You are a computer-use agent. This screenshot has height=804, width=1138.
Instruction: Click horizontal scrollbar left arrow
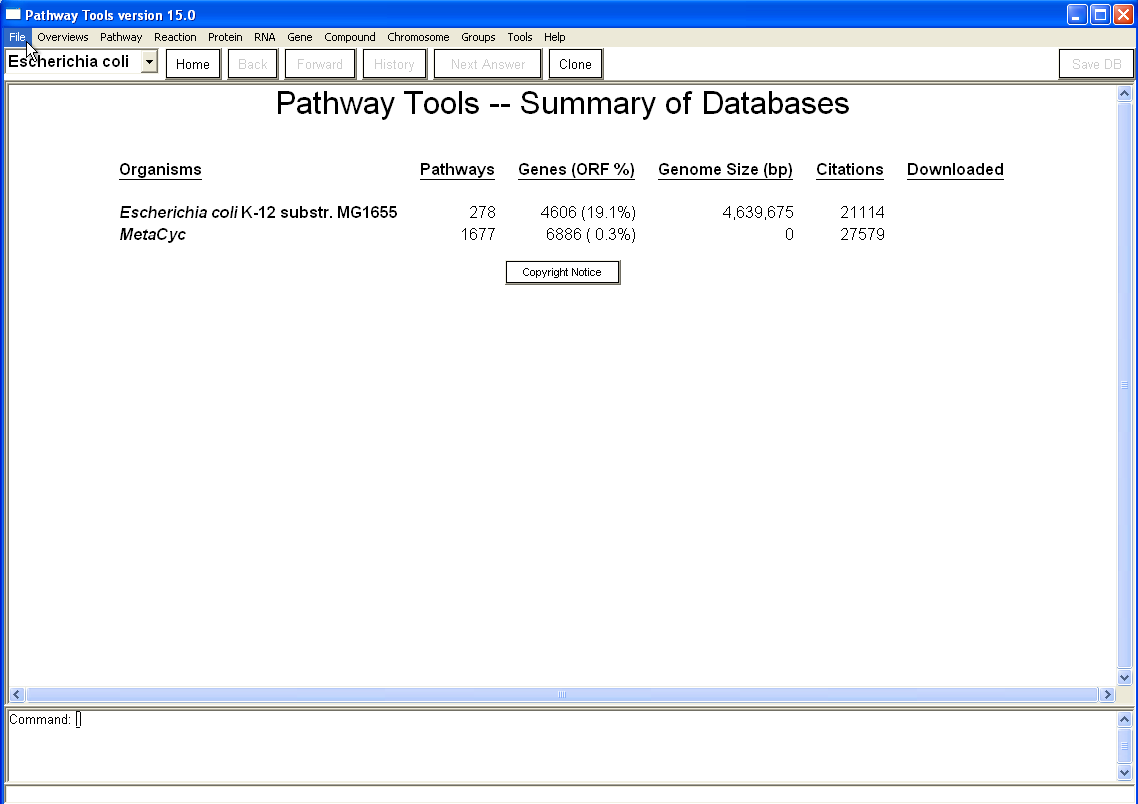(x=17, y=694)
